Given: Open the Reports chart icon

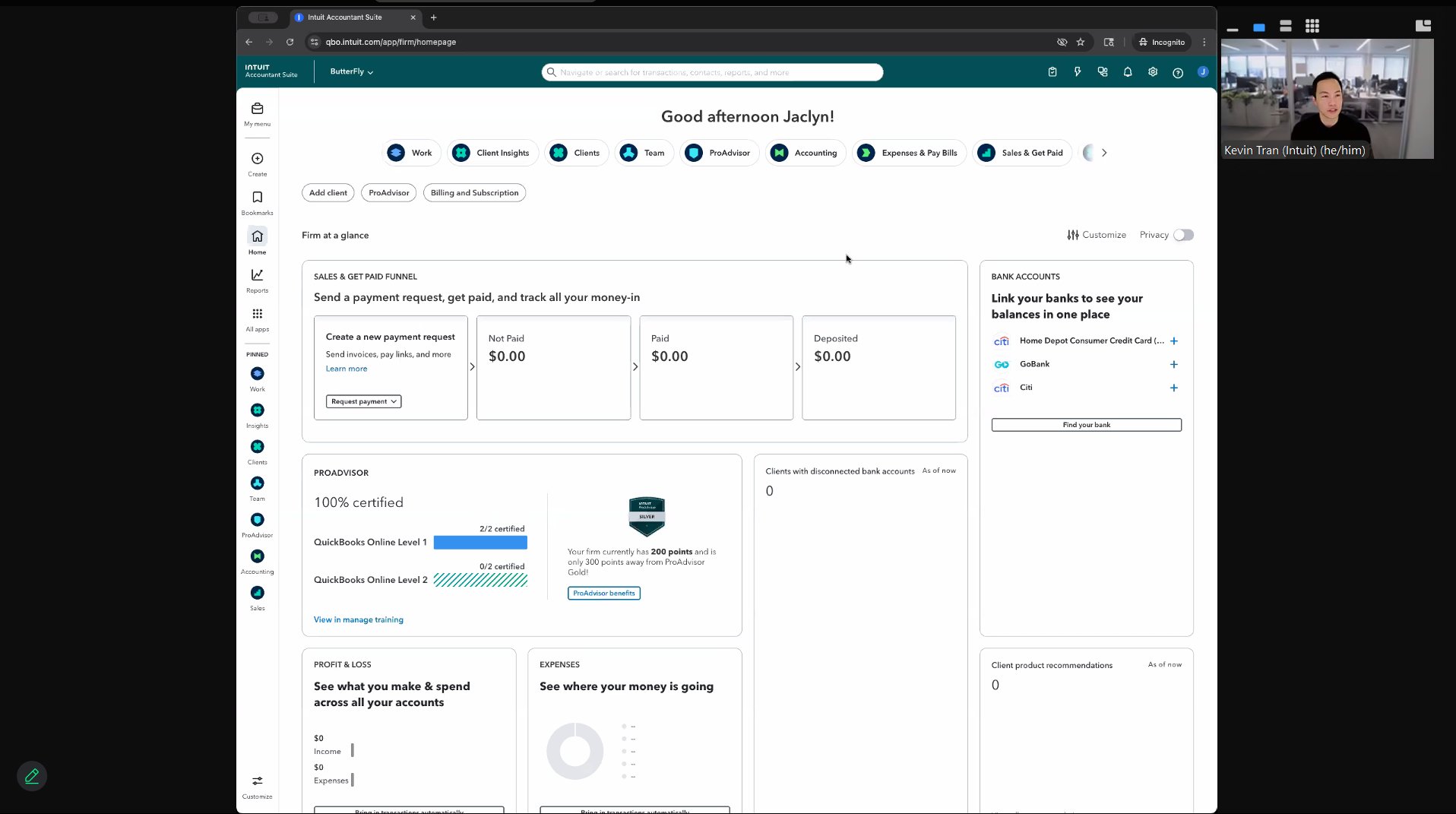Looking at the screenshot, I should click(x=257, y=275).
